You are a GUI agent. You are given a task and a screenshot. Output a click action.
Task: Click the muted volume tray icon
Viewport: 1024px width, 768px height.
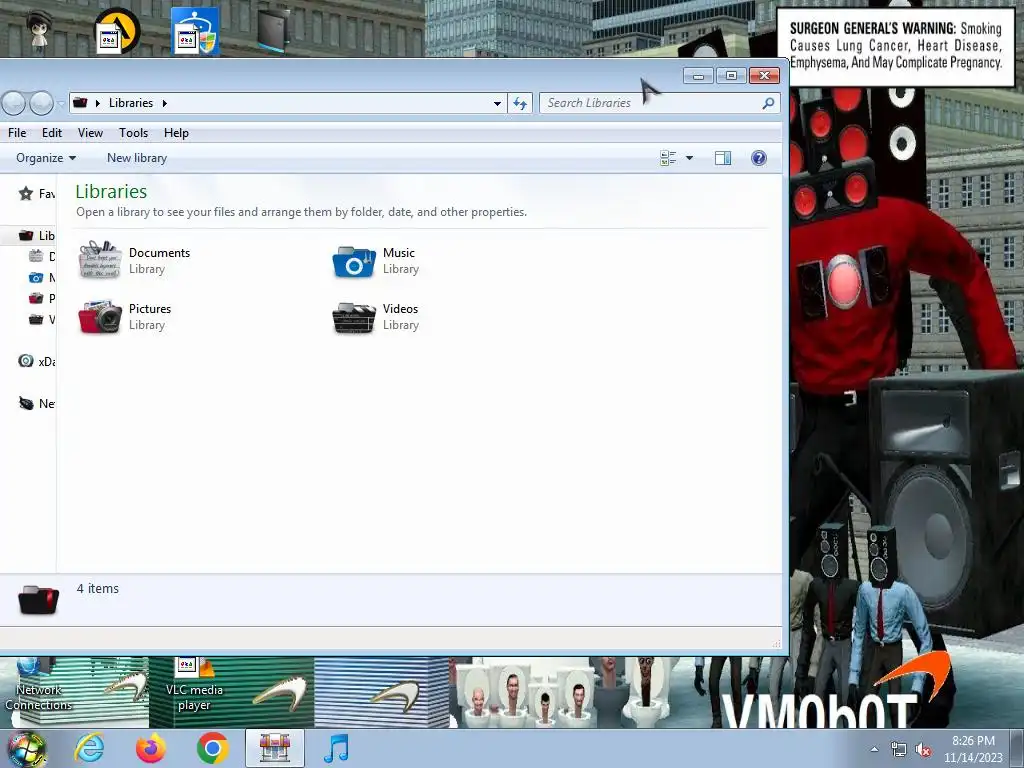(x=923, y=750)
